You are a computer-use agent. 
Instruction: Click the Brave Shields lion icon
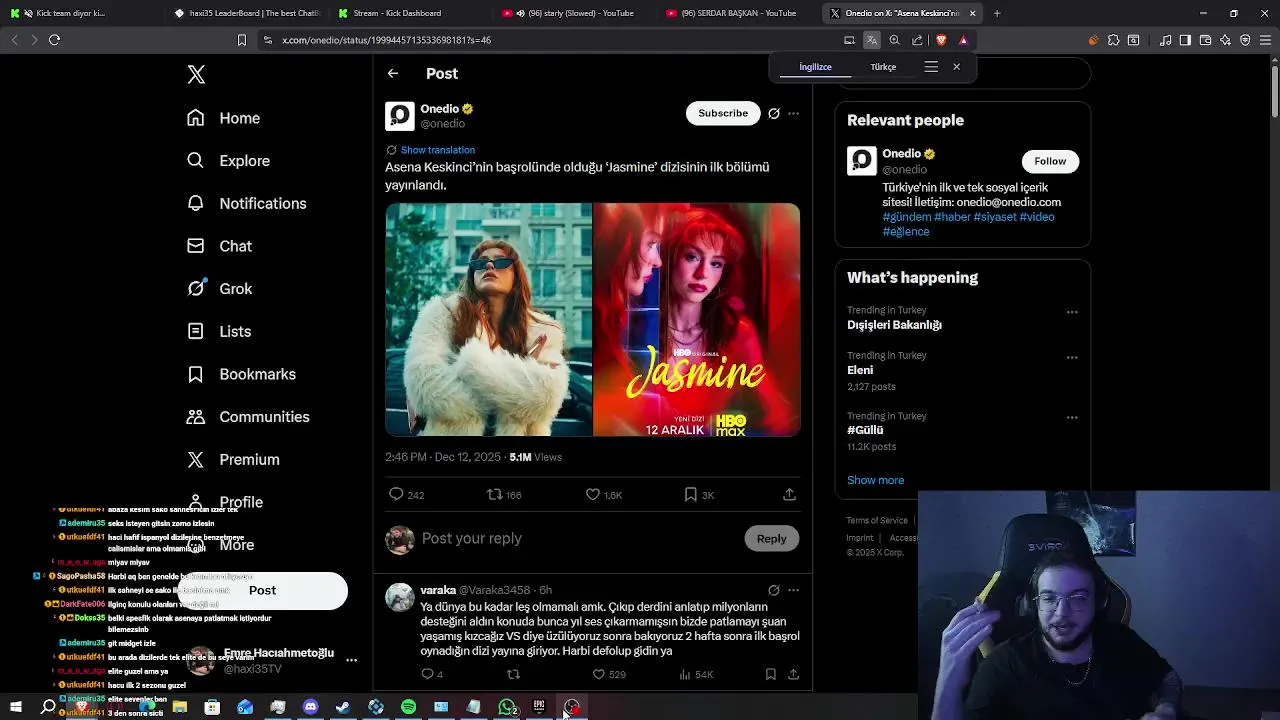point(941,40)
